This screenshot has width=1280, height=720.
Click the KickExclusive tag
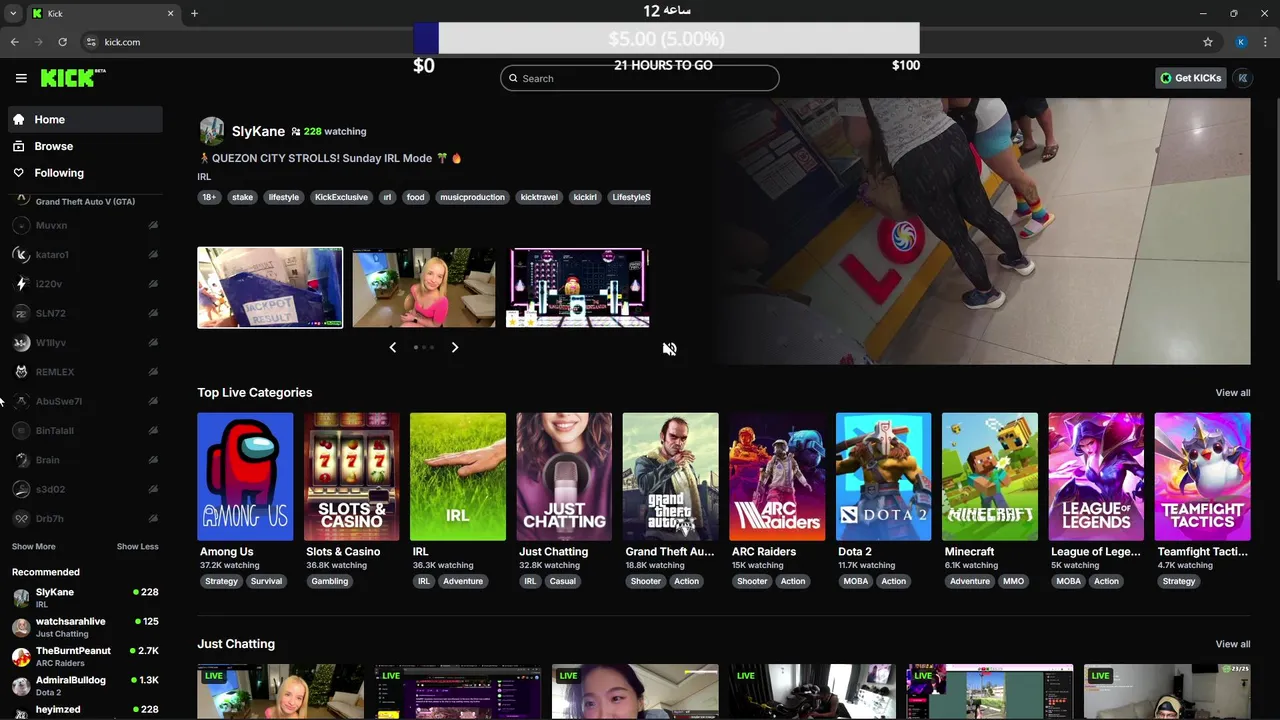point(341,197)
